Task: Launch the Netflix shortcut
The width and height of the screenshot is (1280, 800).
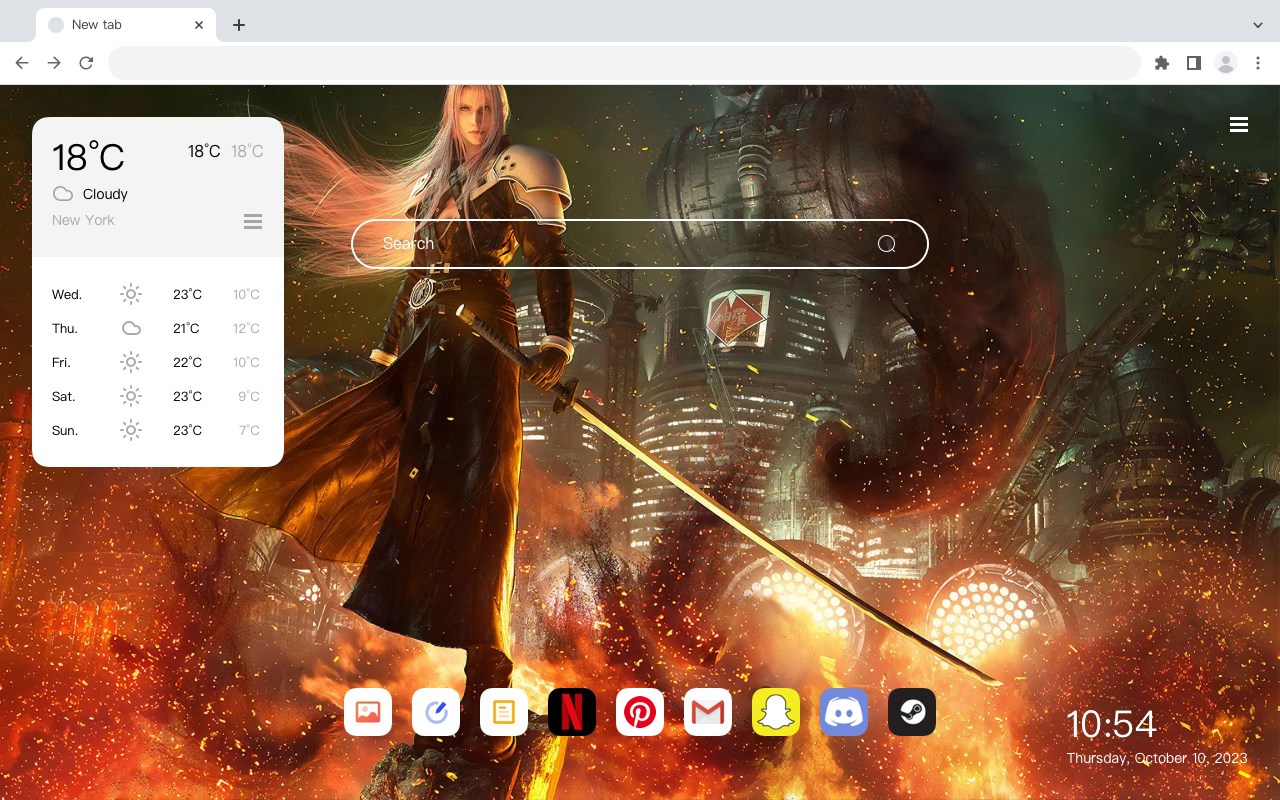Action: pos(572,712)
